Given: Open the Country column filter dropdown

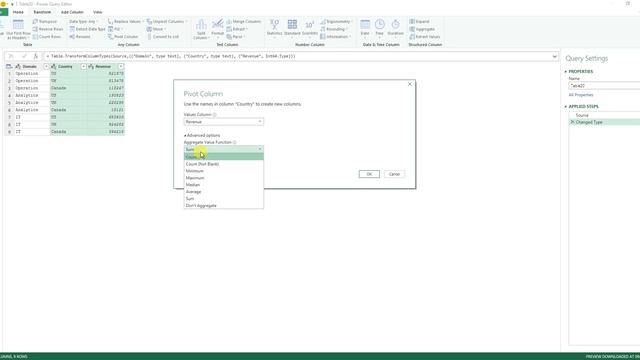Looking at the screenshot, I should click(83, 66).
